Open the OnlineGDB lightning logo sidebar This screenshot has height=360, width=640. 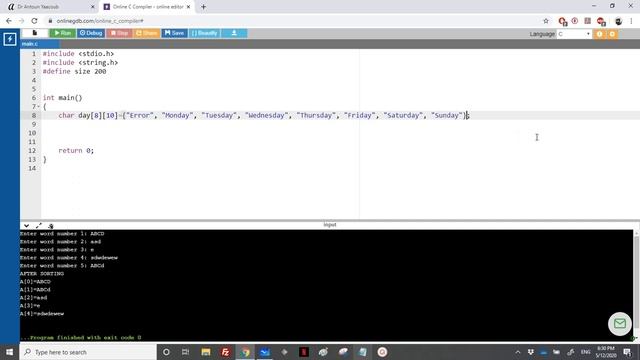(10, 39)
